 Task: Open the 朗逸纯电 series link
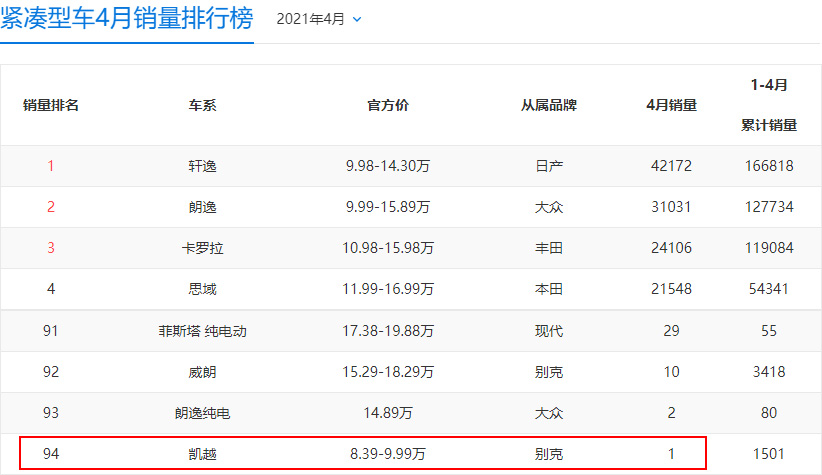point(202,413)
